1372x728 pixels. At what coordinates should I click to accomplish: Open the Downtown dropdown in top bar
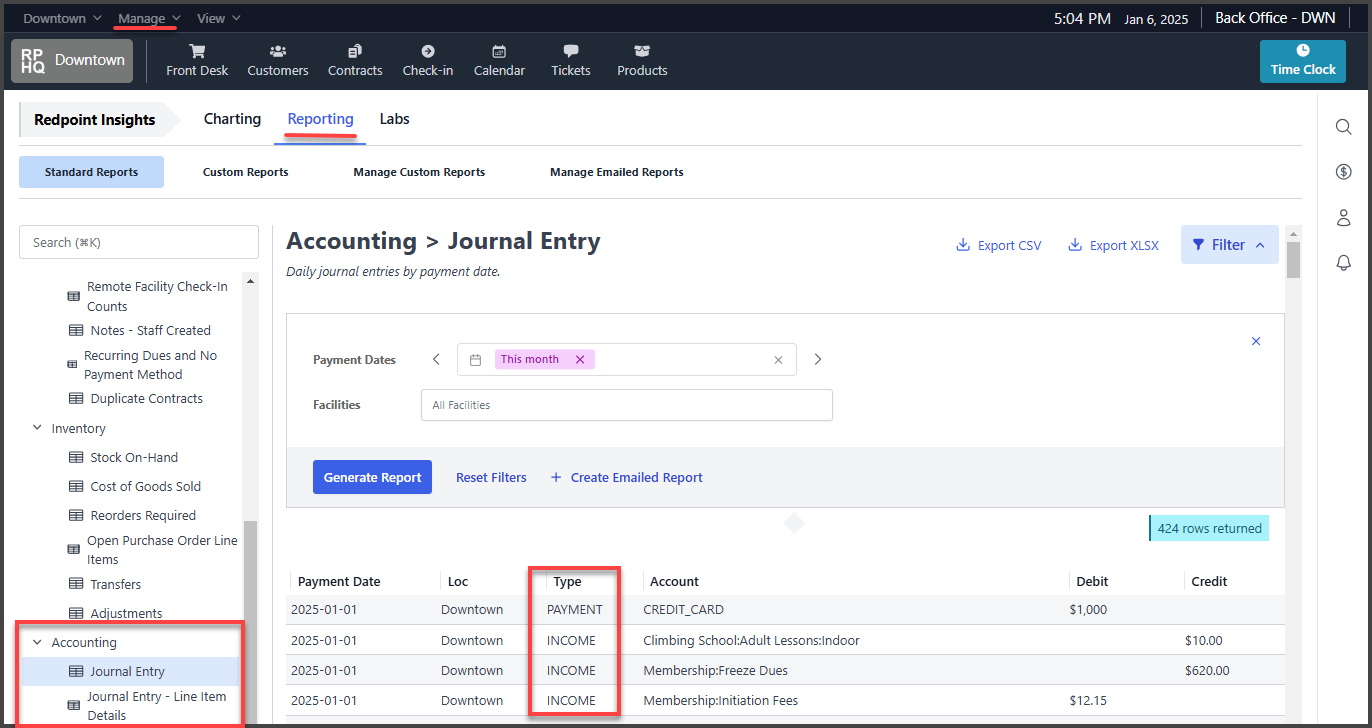[62, 18]
